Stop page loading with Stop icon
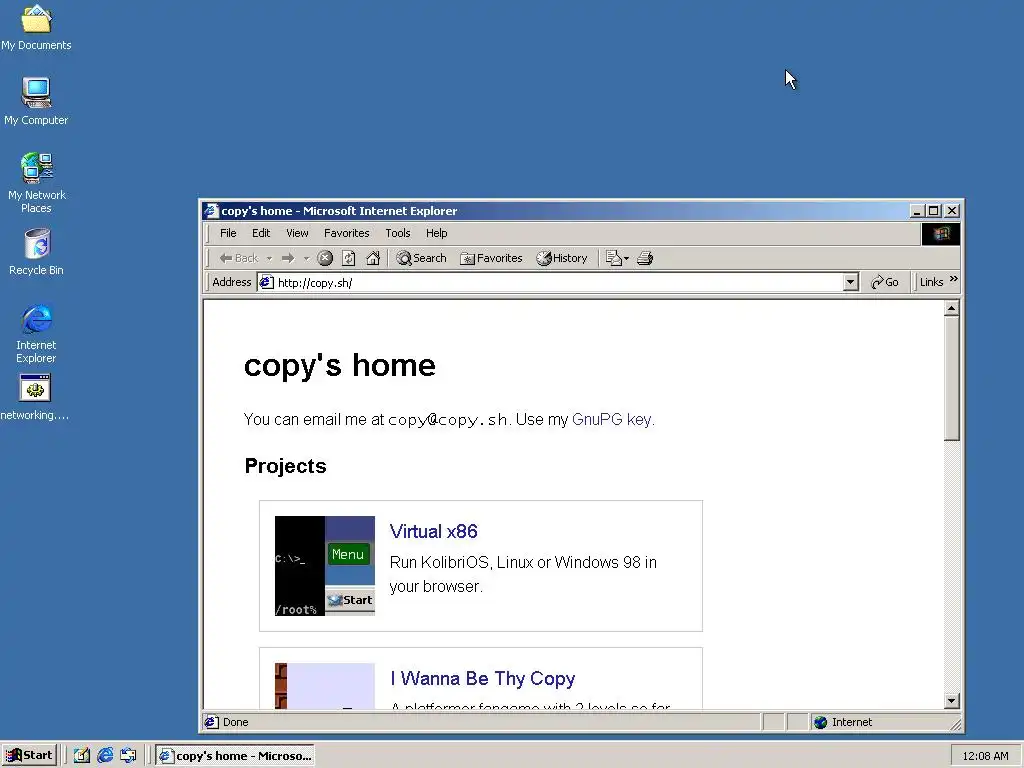Viewport: 1024px width, 768px height. [325, 258]
